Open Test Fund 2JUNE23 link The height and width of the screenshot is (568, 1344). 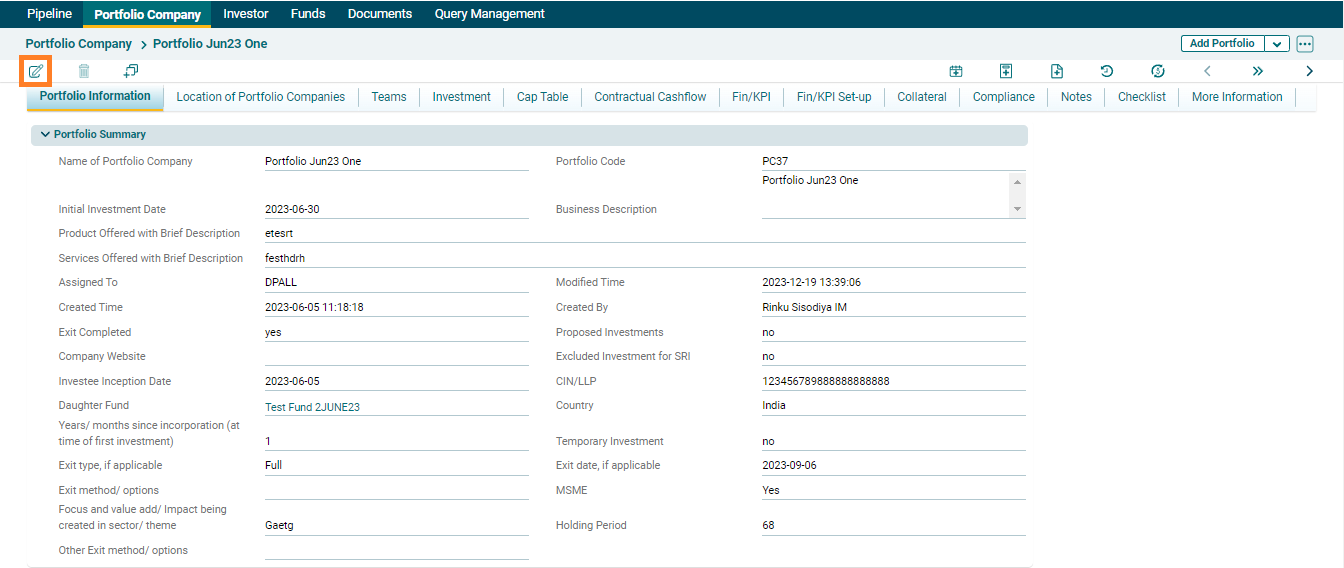(312, 406)
